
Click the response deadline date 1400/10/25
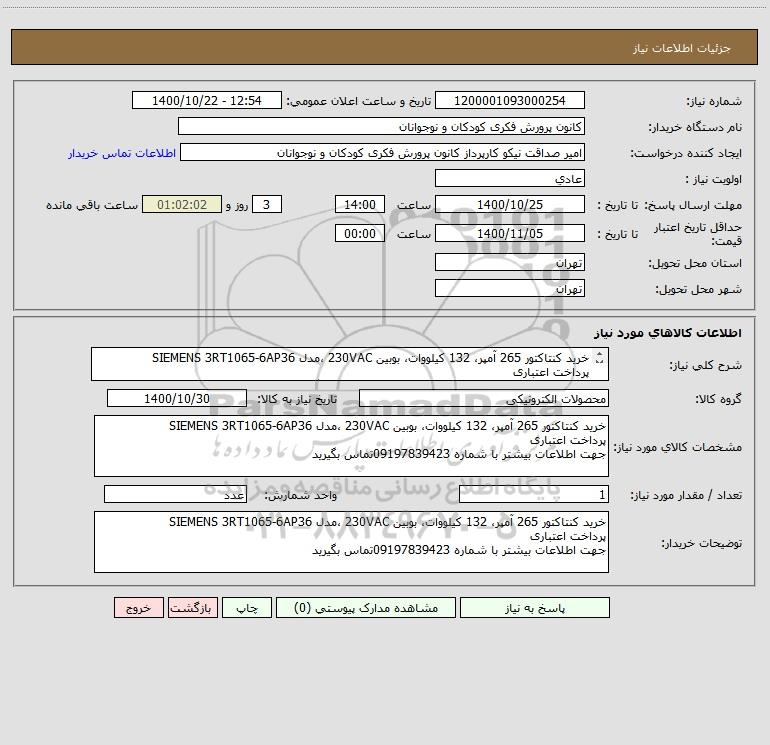point(510,204)
